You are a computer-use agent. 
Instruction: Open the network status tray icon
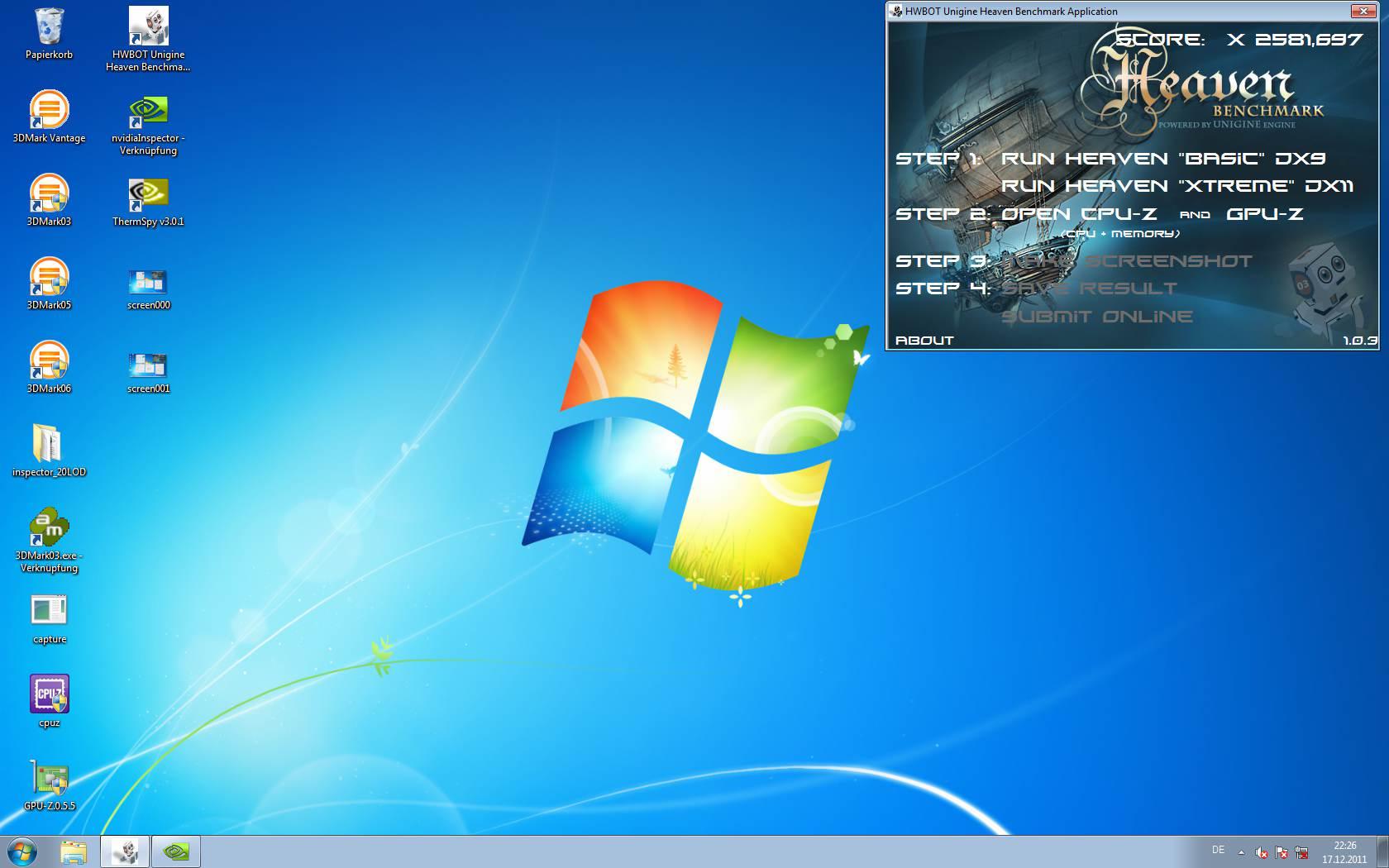(x=1301, y=852)
